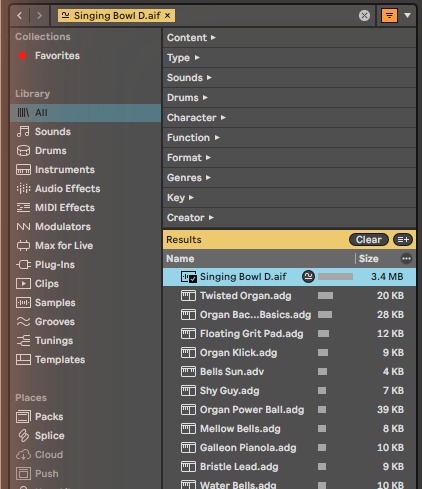Sort results by Name column
The width and height of the screenshot is (422, 489).
[259, 259]
